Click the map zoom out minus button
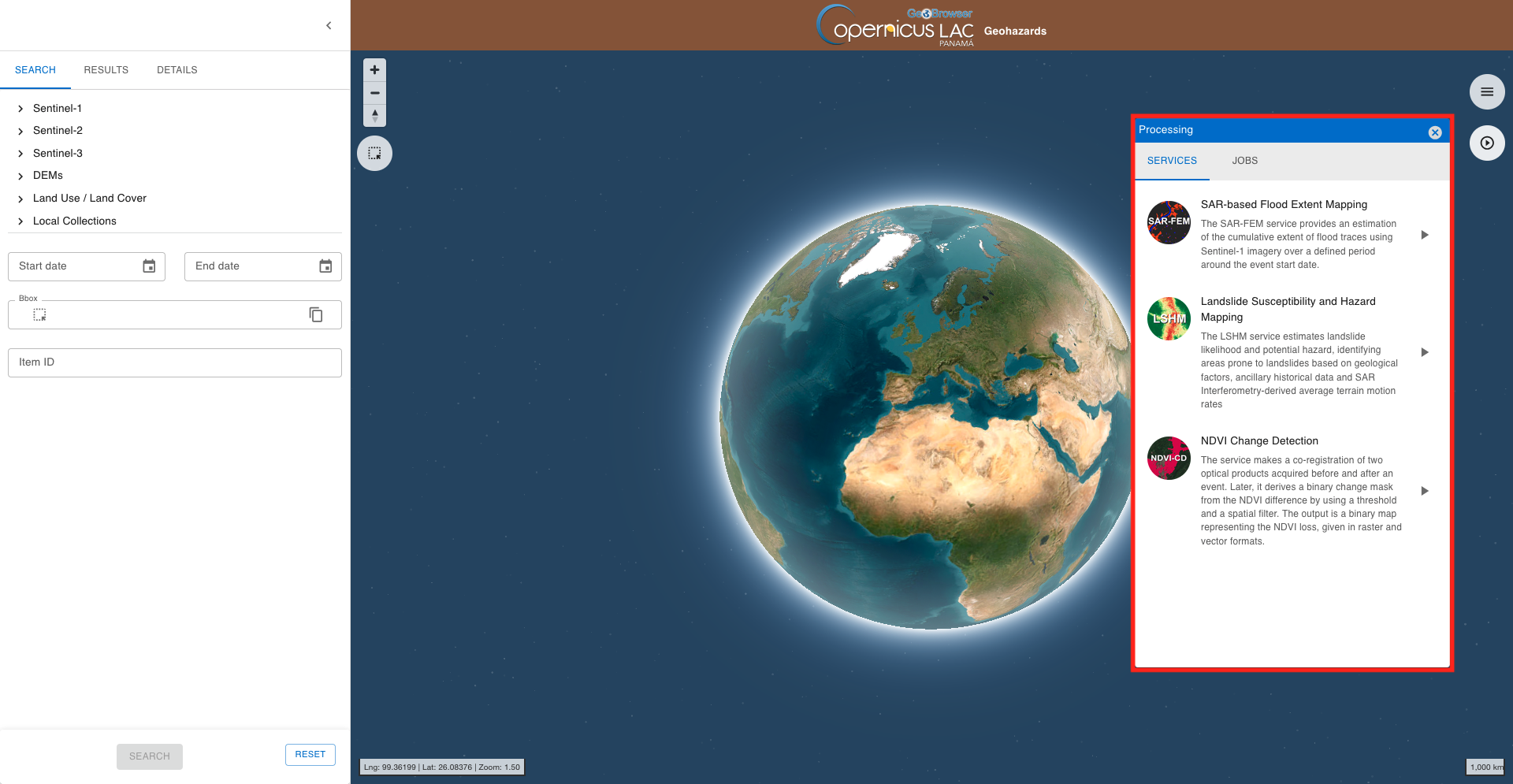This screenshot has width=1513, height=784. point(375,93)
